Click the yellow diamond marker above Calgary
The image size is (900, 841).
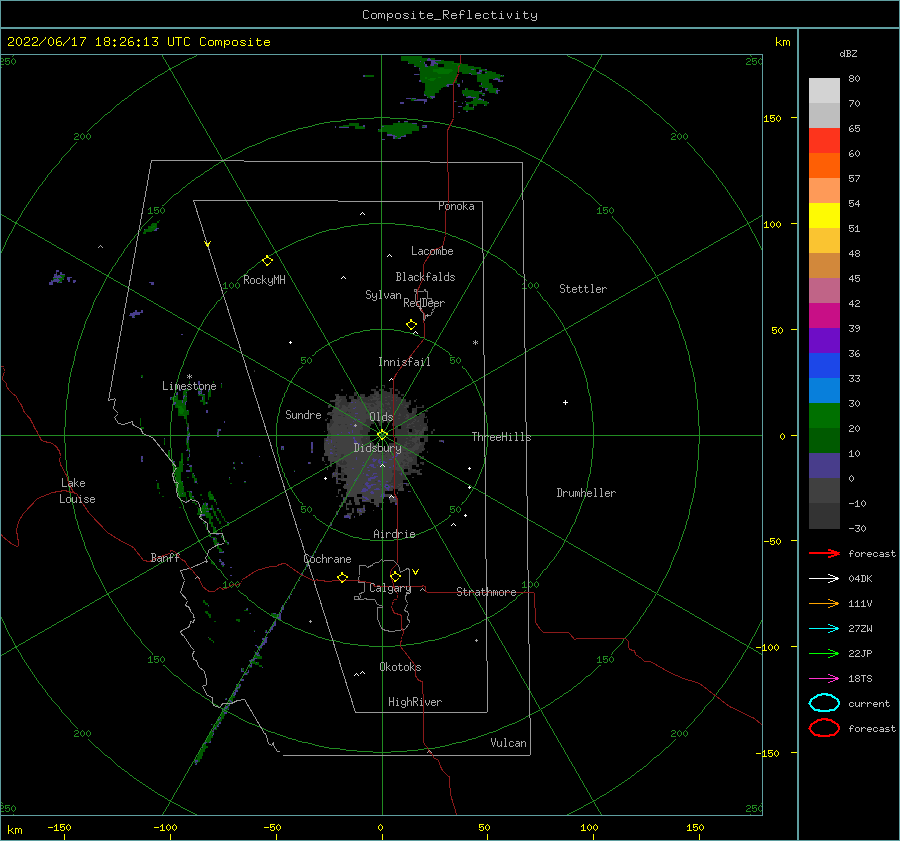point(395,576)
